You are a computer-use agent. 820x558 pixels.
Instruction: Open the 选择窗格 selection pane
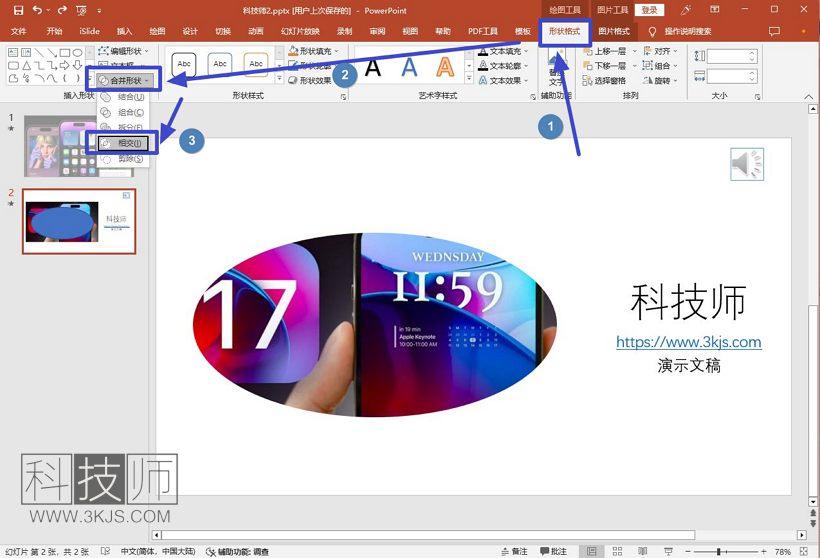tap(605, 81)
